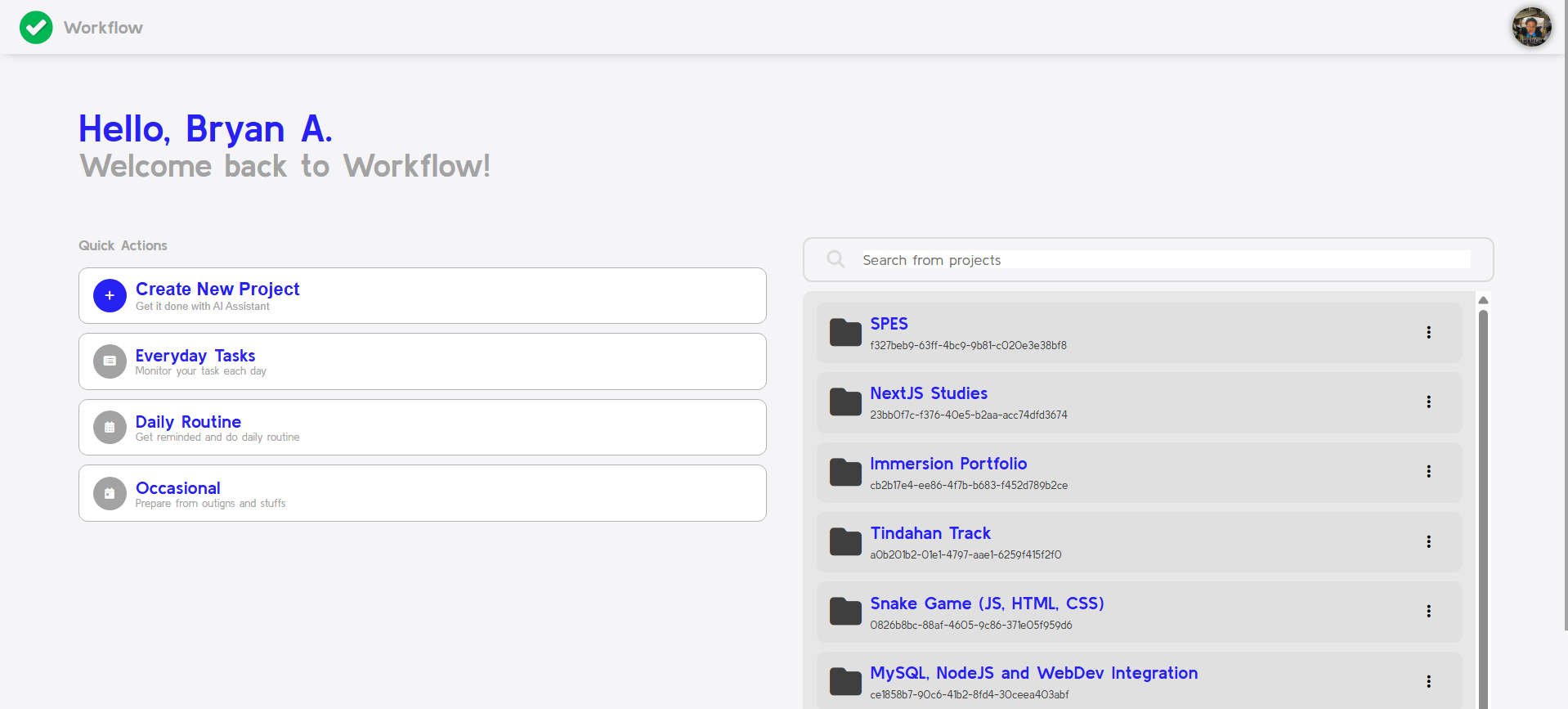Click the SPES folder icon
The height and width of the screenshot is (709, 1568).
click(845, 333)
